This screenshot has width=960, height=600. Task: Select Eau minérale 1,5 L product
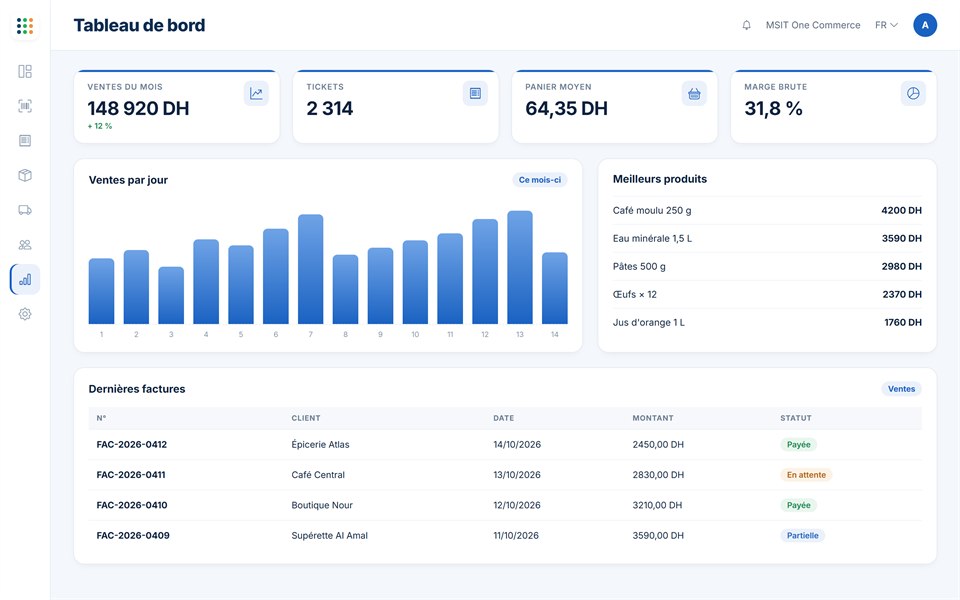(x=652, y=239)
